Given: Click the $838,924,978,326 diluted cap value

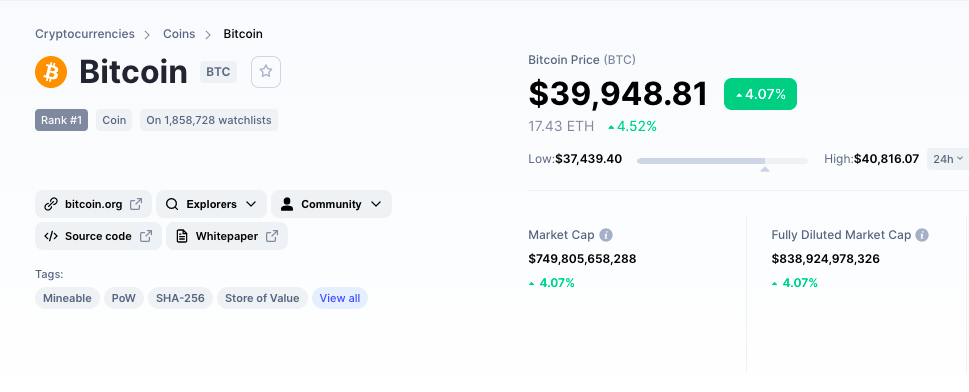Looking at the screenshot, I should click(826, 258).
